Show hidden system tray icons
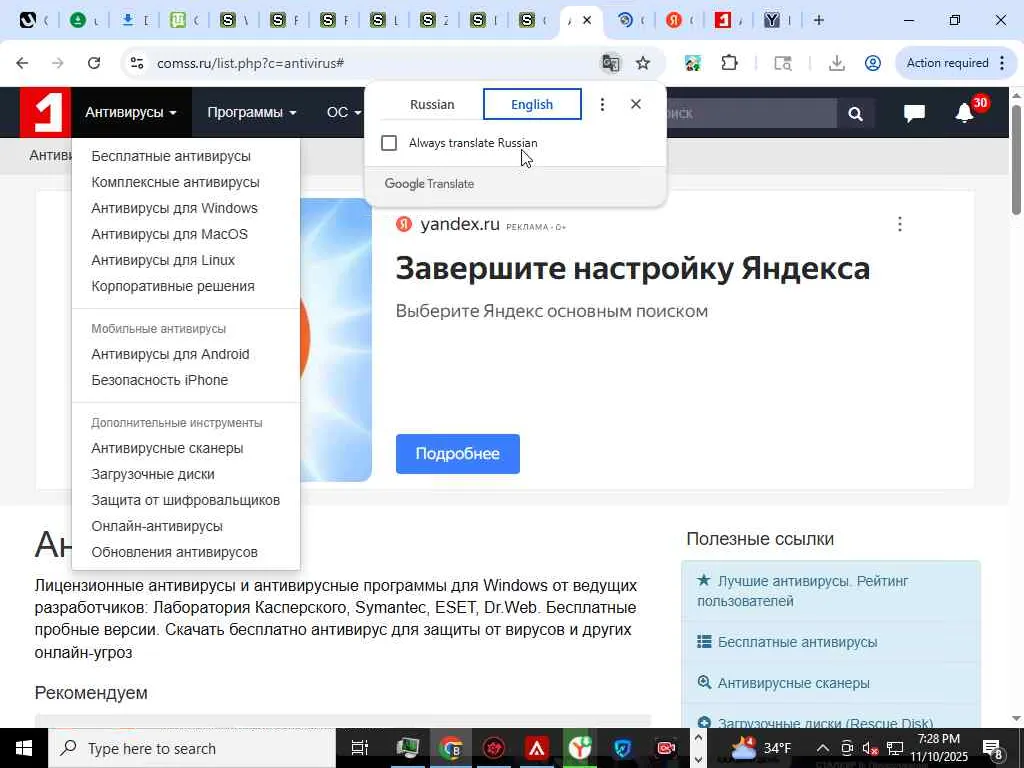Screen dimensions: 1024x768 pos(822,748)
